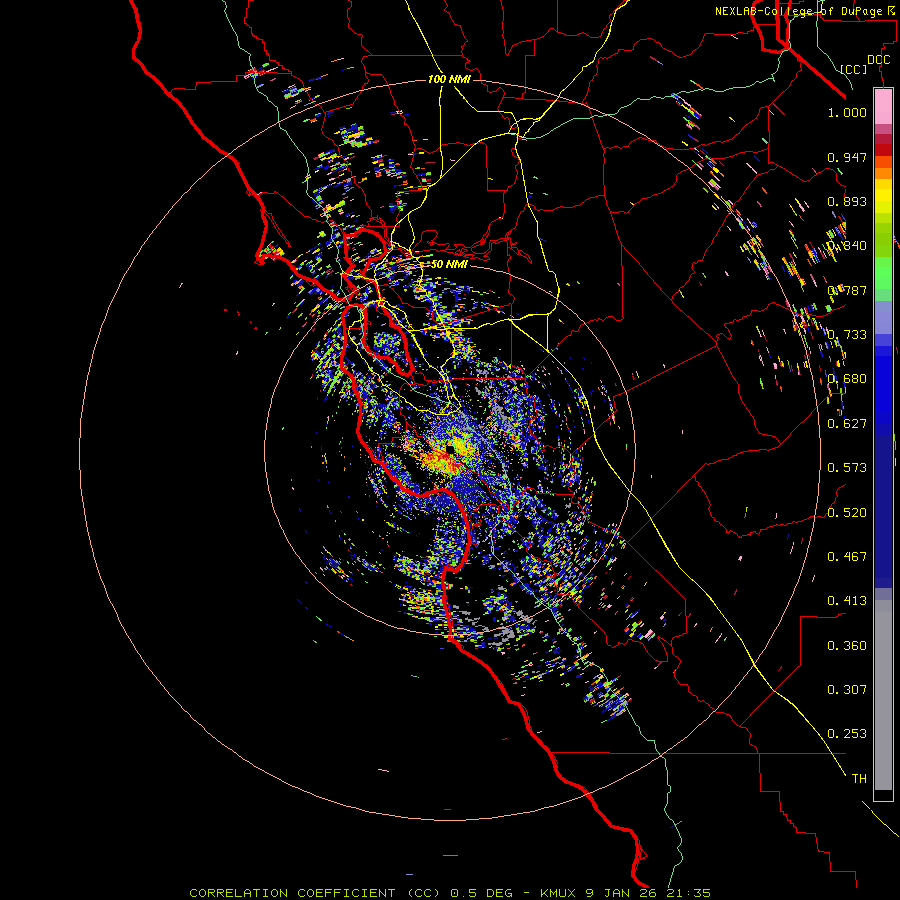Click the 0.947 legend value

(x=847, y=157)
